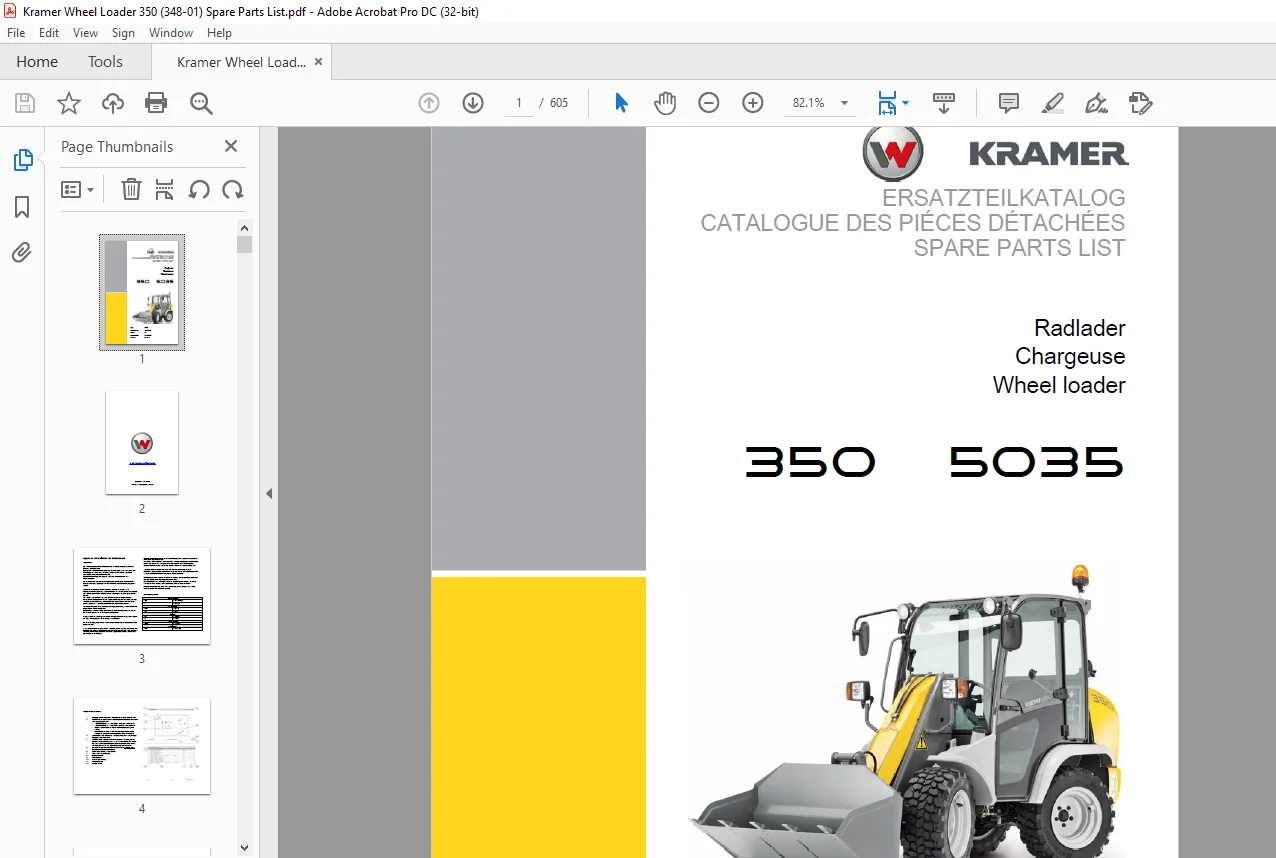Delete selected page with trash icon
This screenshot has width=1276, height=858.
pos(131,189)
